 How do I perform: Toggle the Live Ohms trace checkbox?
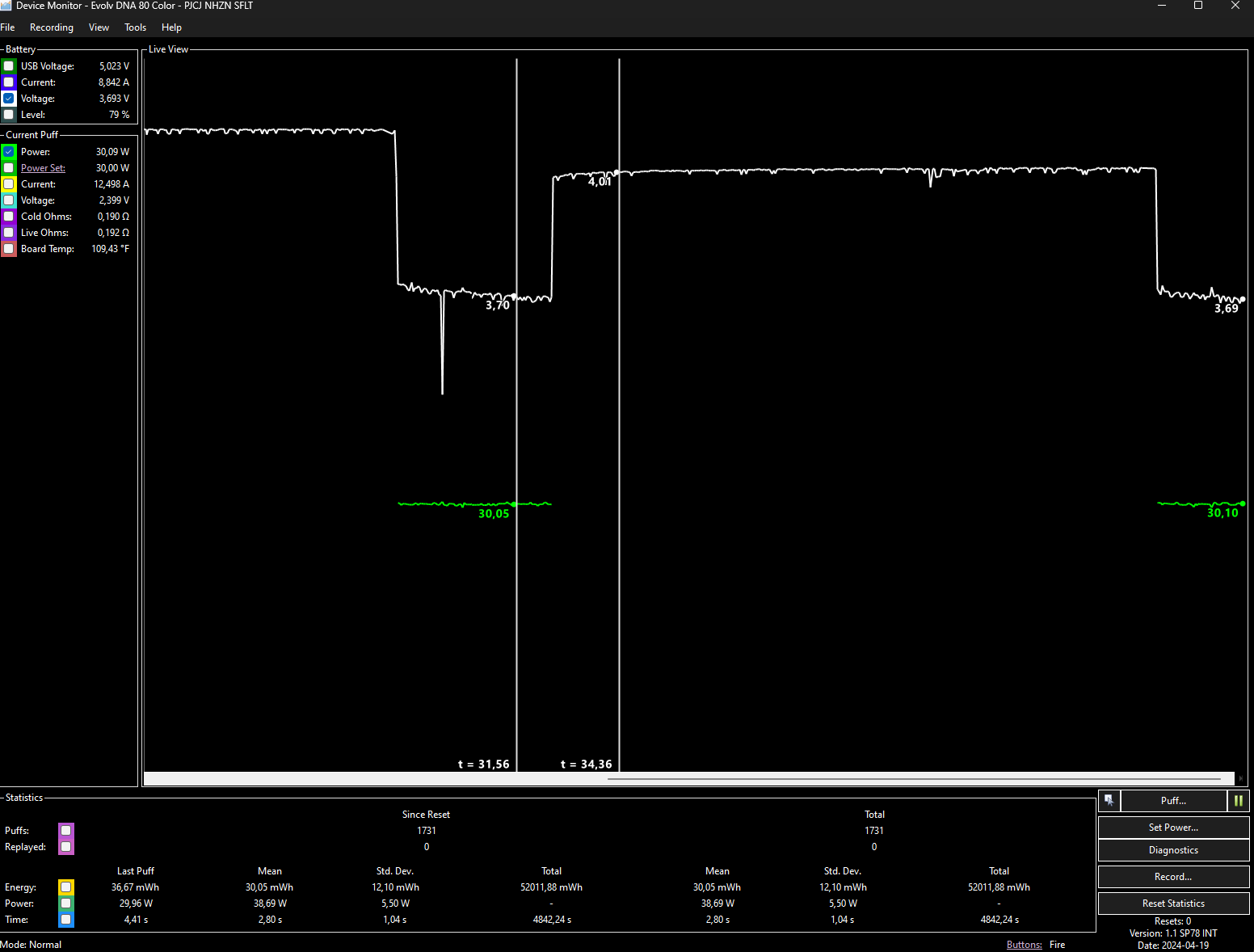pos(9,233)
